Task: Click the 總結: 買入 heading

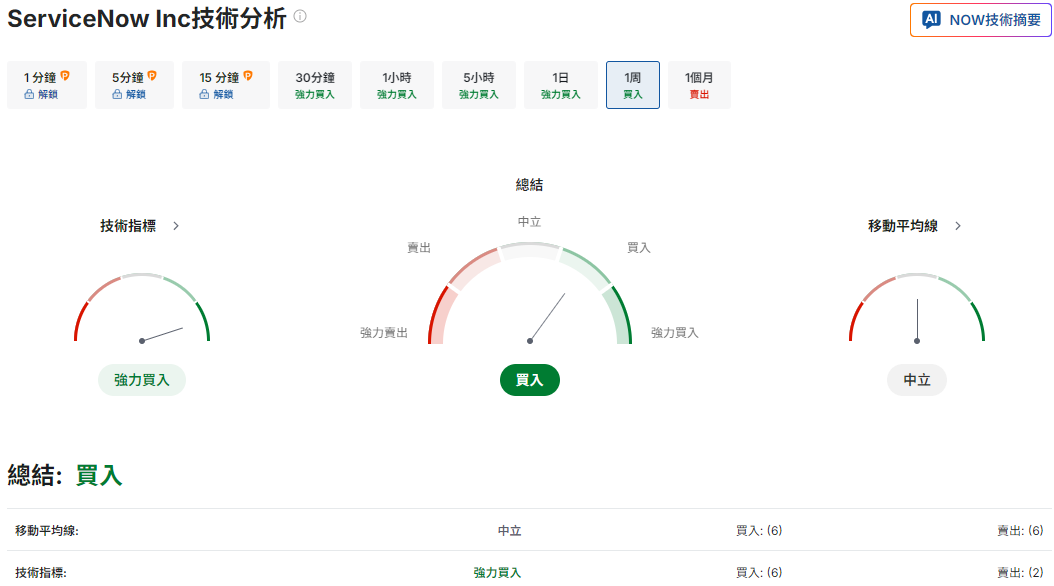Action: coord(65,475)
